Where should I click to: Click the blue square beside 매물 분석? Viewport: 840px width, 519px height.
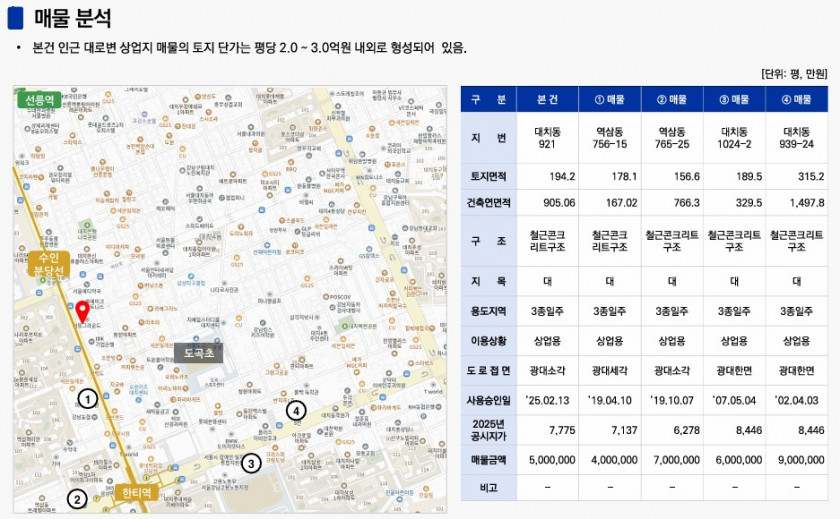click(x=14, y=18)
